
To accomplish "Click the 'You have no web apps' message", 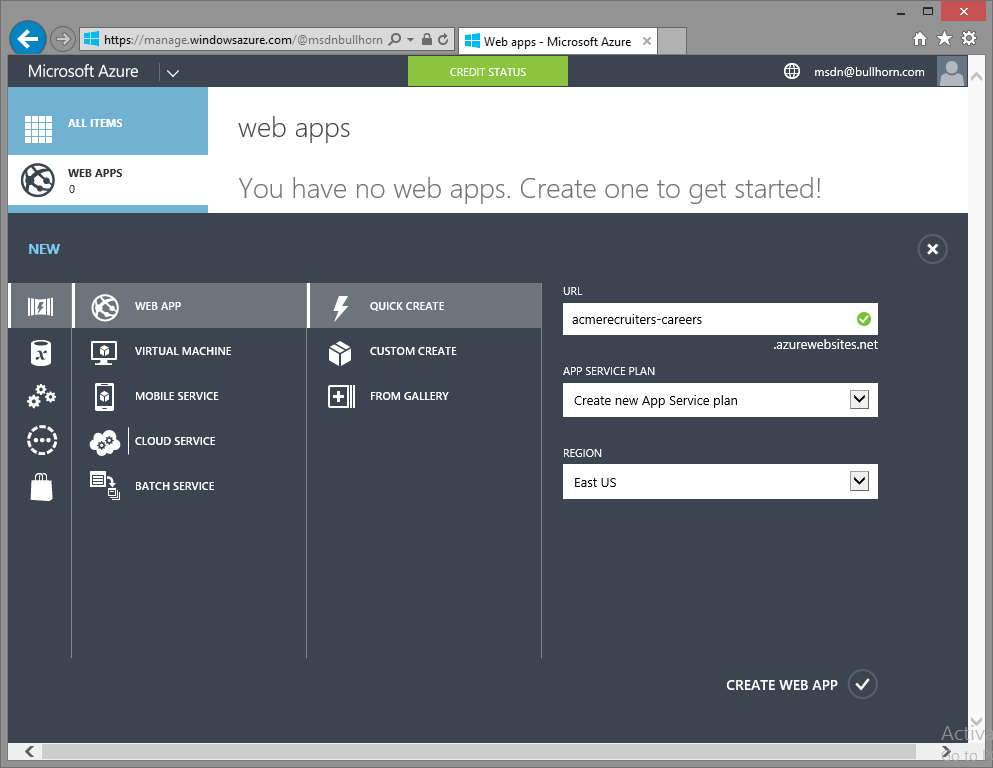I will (529, 189).
